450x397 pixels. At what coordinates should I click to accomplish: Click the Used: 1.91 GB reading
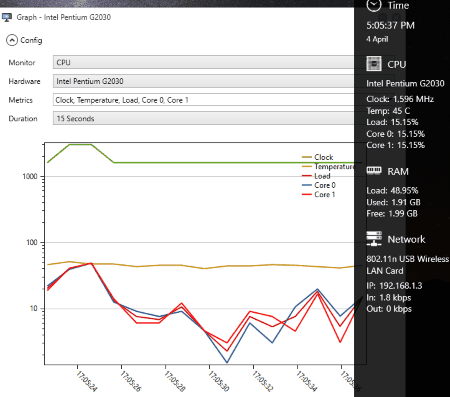click(393, 202)
